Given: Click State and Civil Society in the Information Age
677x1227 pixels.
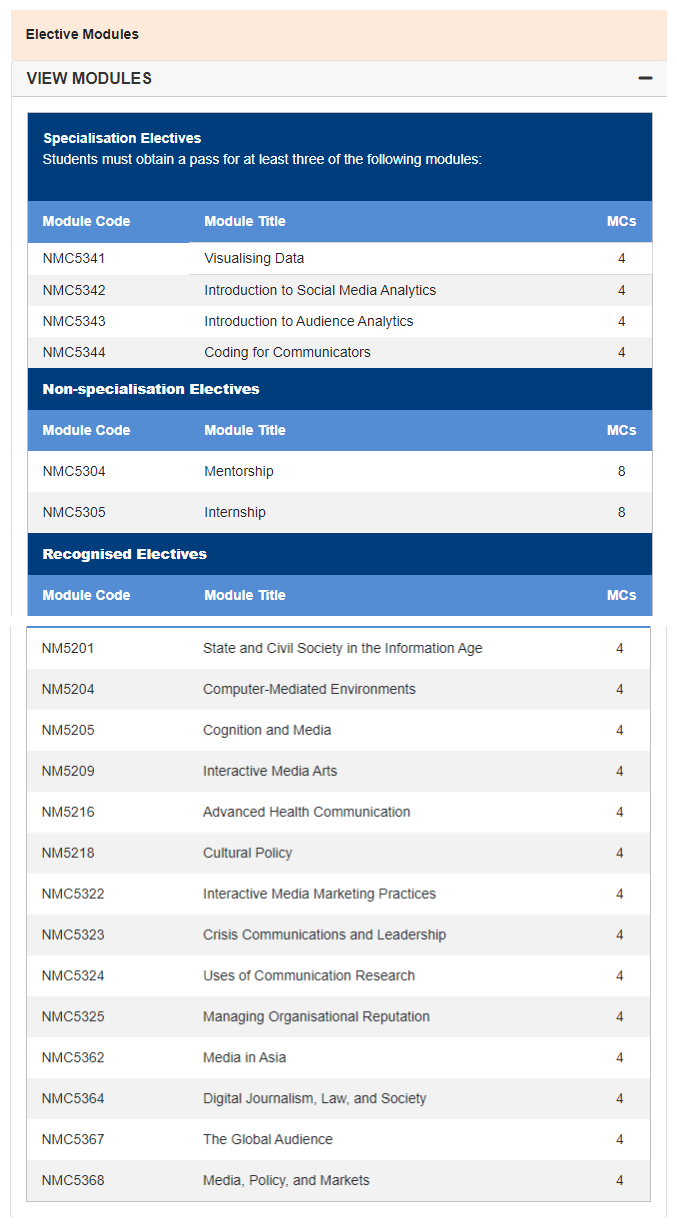Looking at the screenshot, I should [x=343, y=648].
